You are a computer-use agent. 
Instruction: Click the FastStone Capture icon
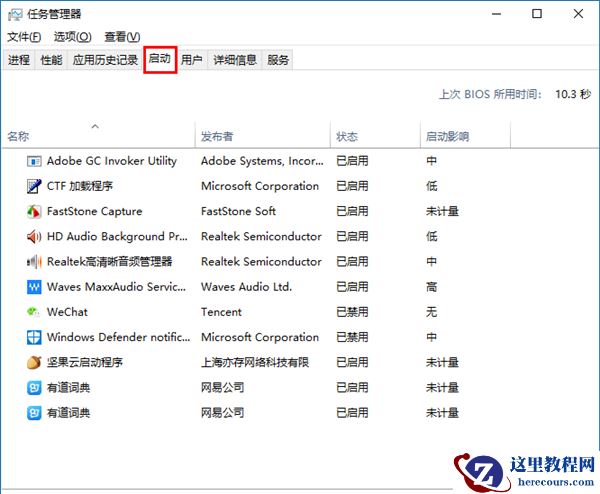point(34,212)
